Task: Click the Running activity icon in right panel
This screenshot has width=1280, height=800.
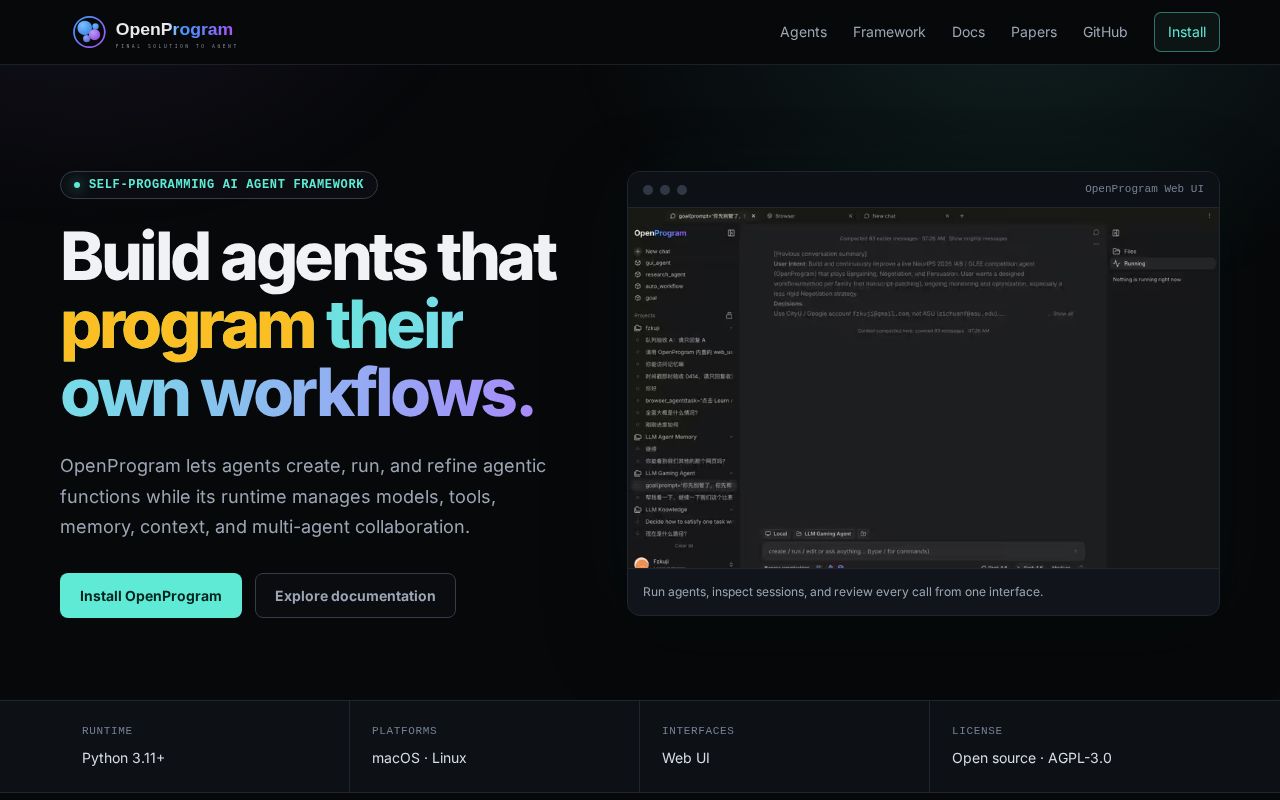Action: tap(1117, 263)
